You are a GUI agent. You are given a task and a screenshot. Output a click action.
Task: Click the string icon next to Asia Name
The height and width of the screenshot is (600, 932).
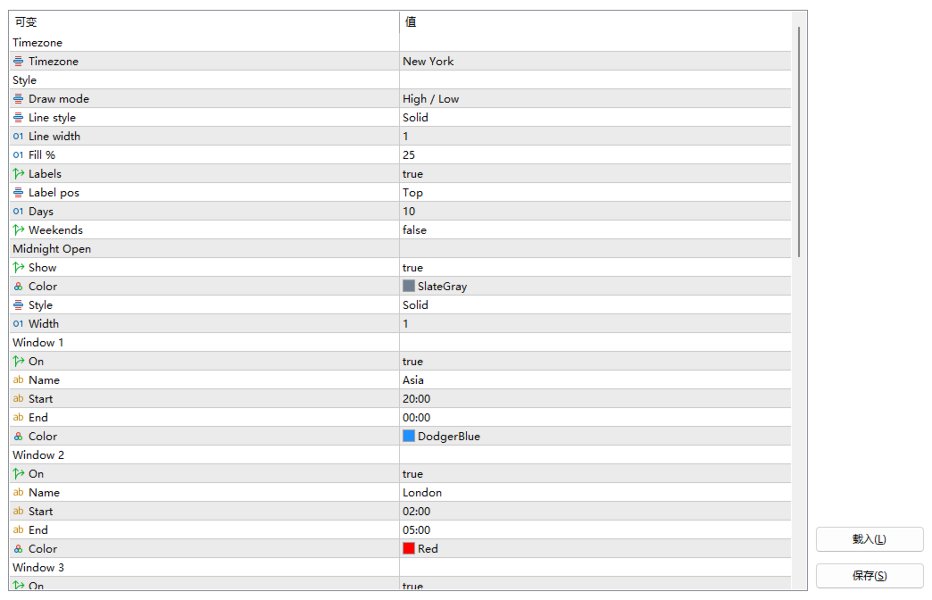[x=18, y=380]
